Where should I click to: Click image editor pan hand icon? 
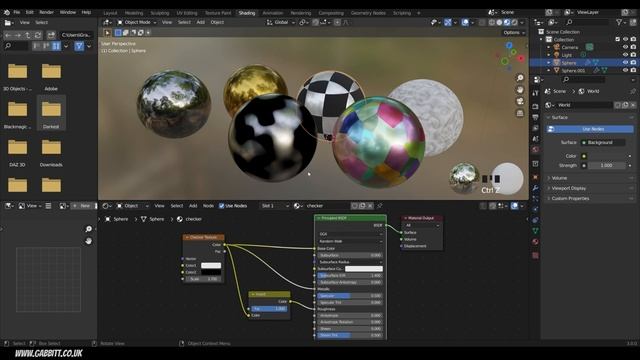pyautogui.click(x=89, y=241)
